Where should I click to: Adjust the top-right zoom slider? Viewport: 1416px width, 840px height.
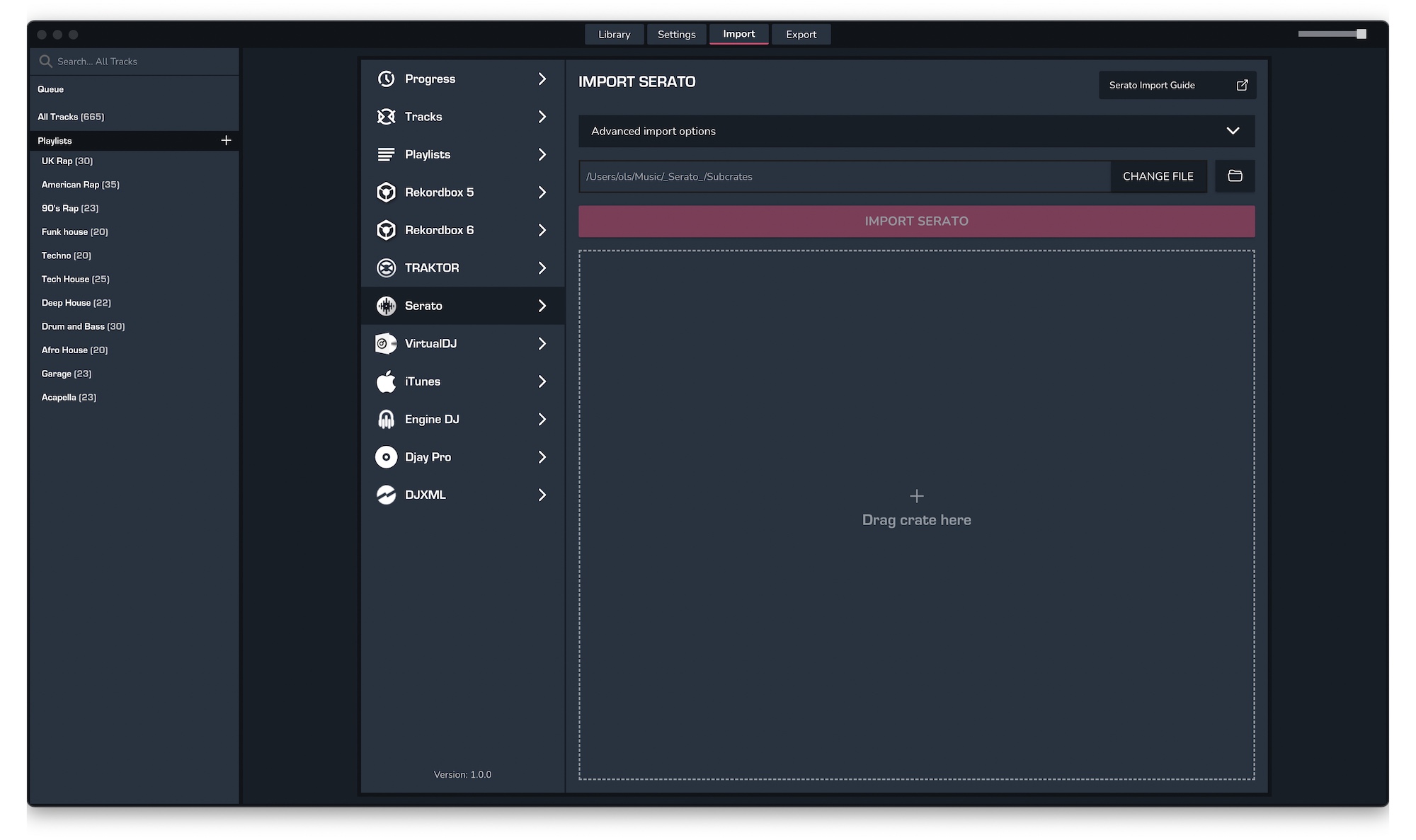[x=1332, y=34]
